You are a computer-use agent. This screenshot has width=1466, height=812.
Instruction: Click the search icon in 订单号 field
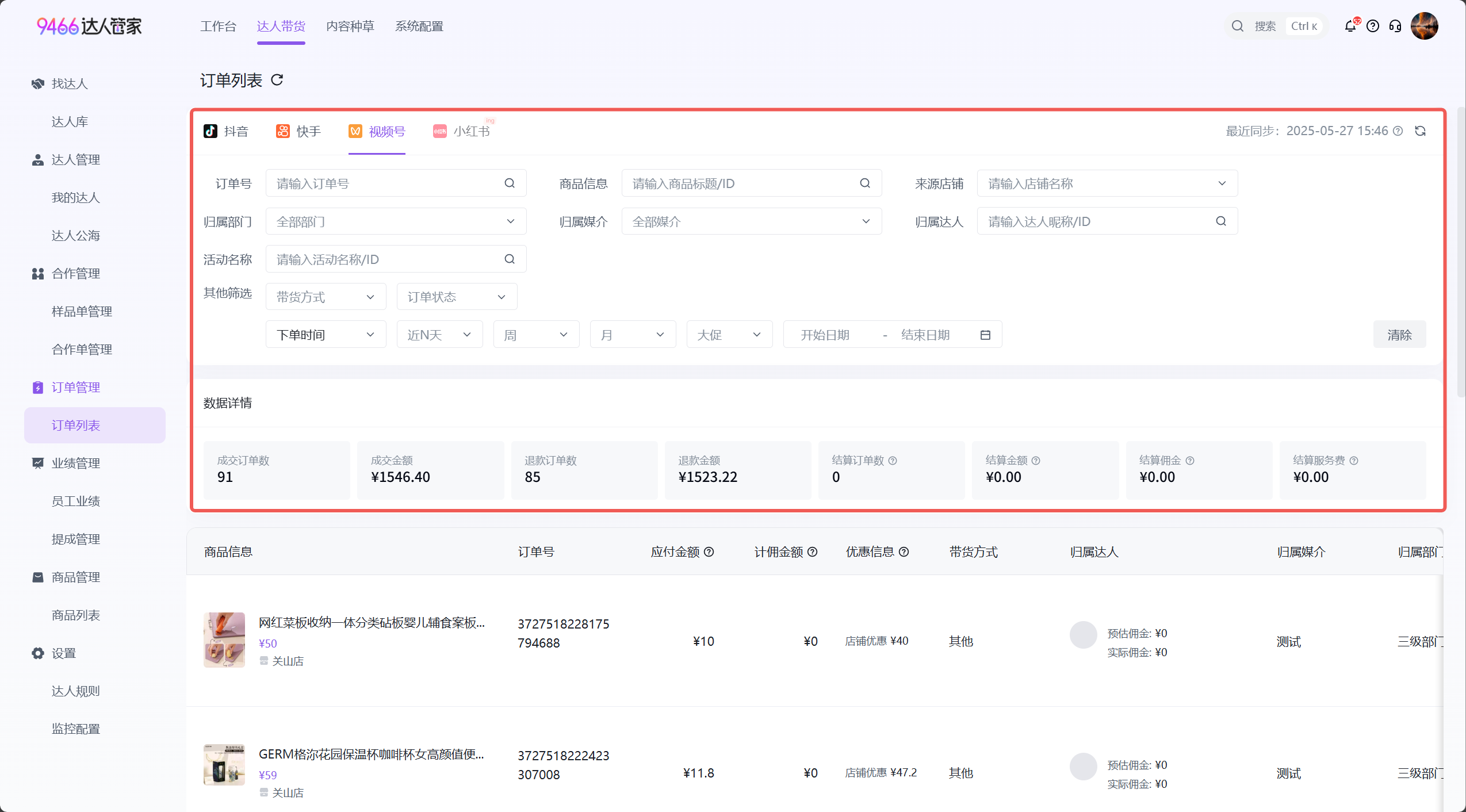(510, 183)
